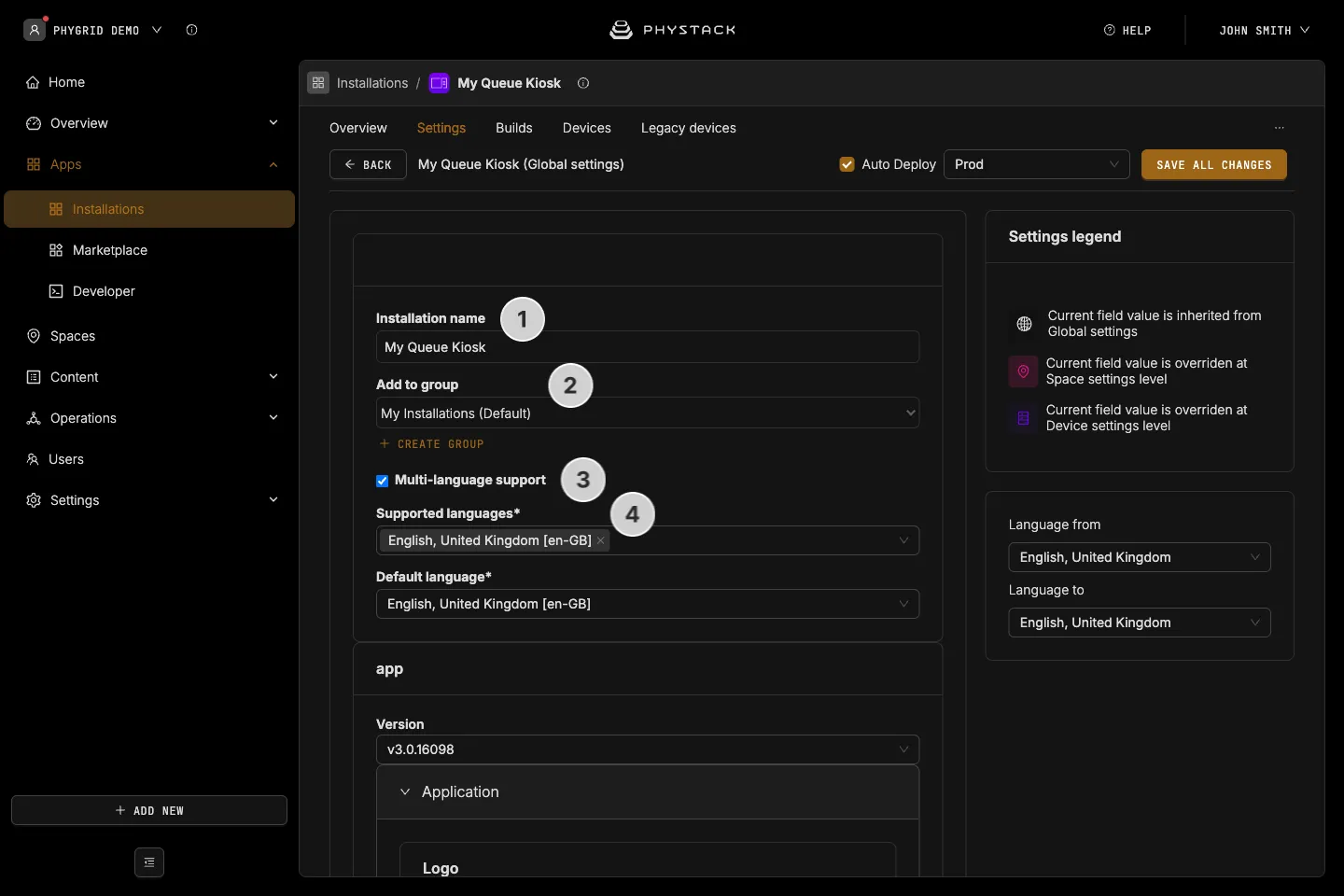The image size is (1344, 896).
Task: Click the info icon next to My Queue Kiosk
Action: point(583,83)
